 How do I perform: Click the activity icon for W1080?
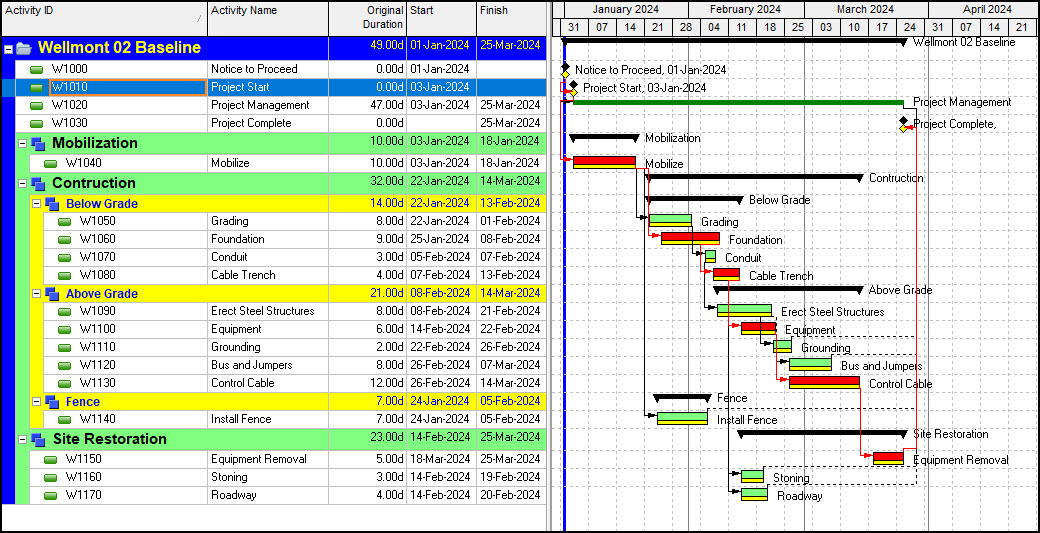click(x=64, y=276)
